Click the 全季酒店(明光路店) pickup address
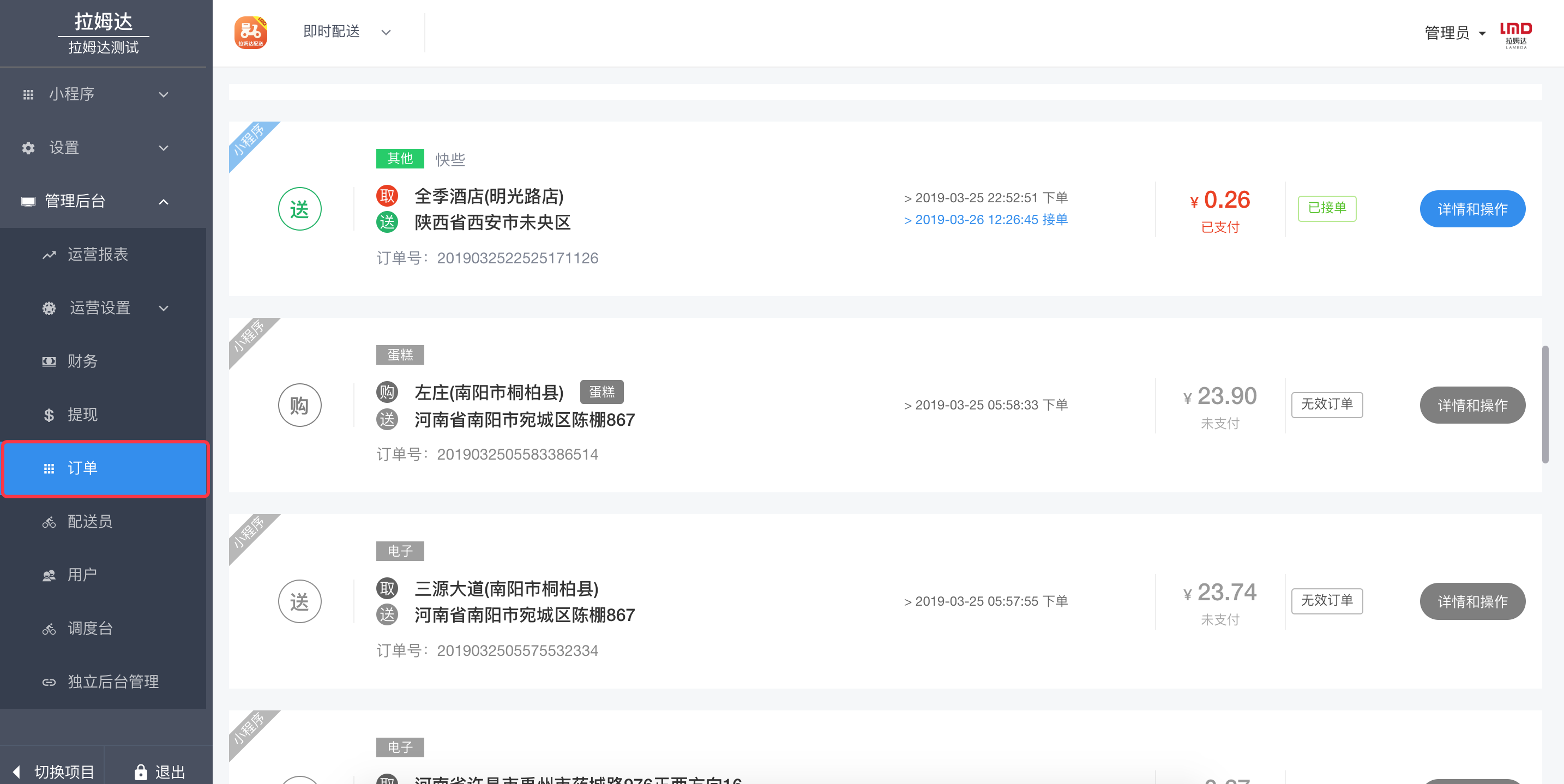Image resolution: width=1564 pixels, height=784 pixels. [489, 196]
